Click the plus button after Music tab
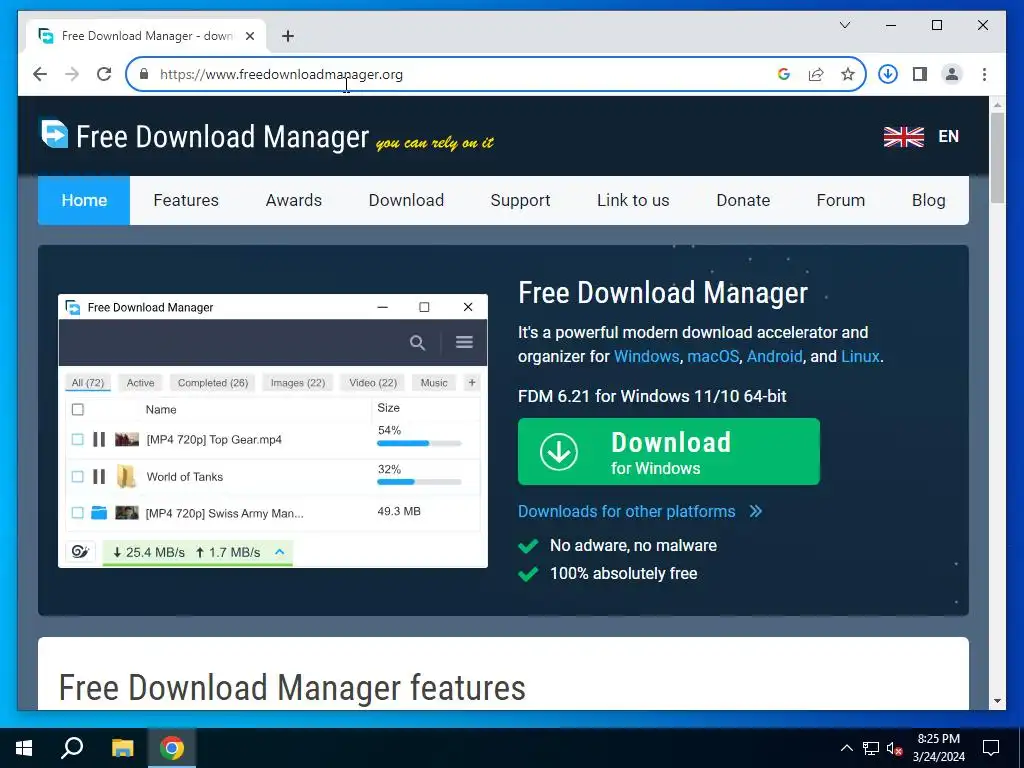 click(472, 383)
